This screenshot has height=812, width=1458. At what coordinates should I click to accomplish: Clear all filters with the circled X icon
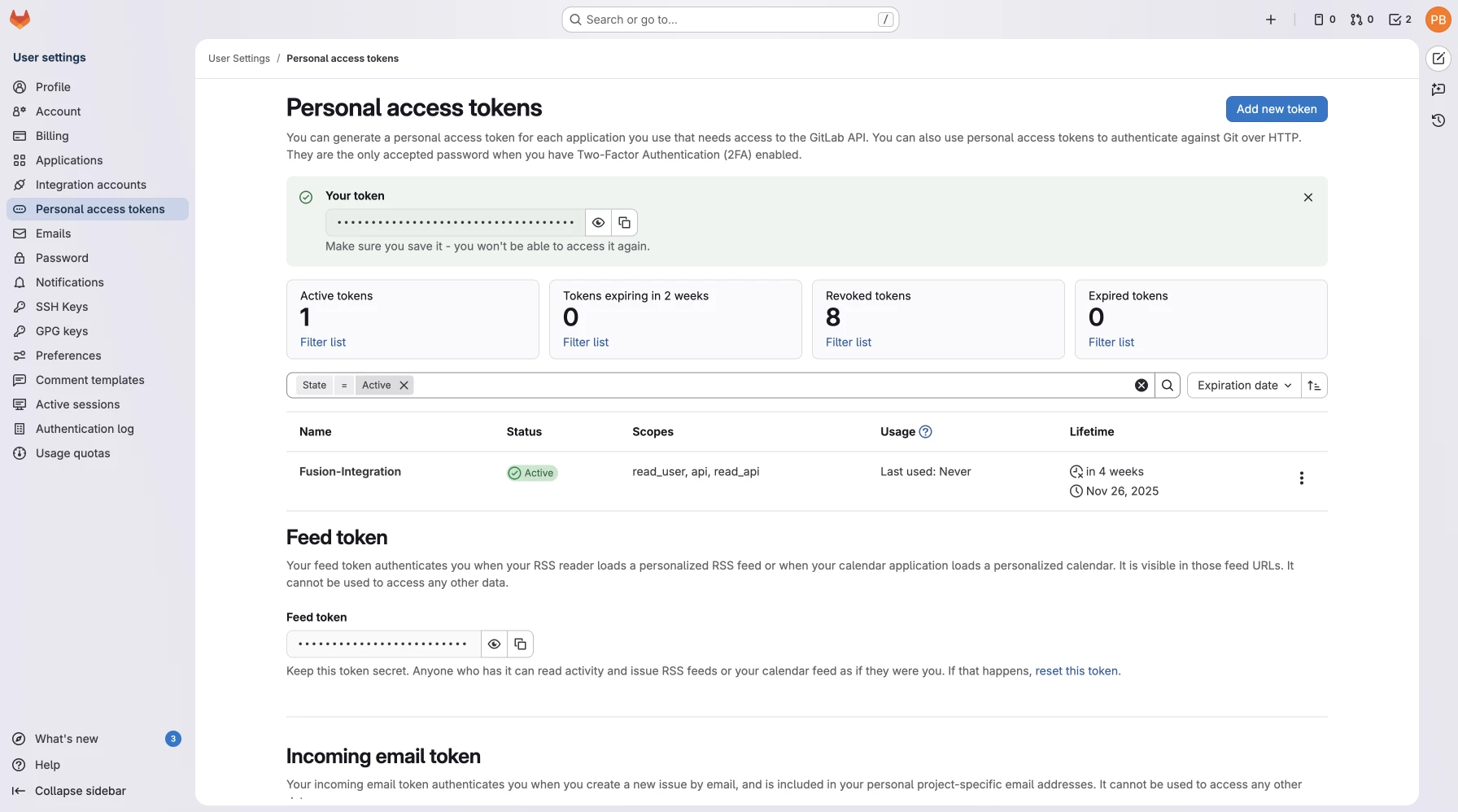point(1142,386)
